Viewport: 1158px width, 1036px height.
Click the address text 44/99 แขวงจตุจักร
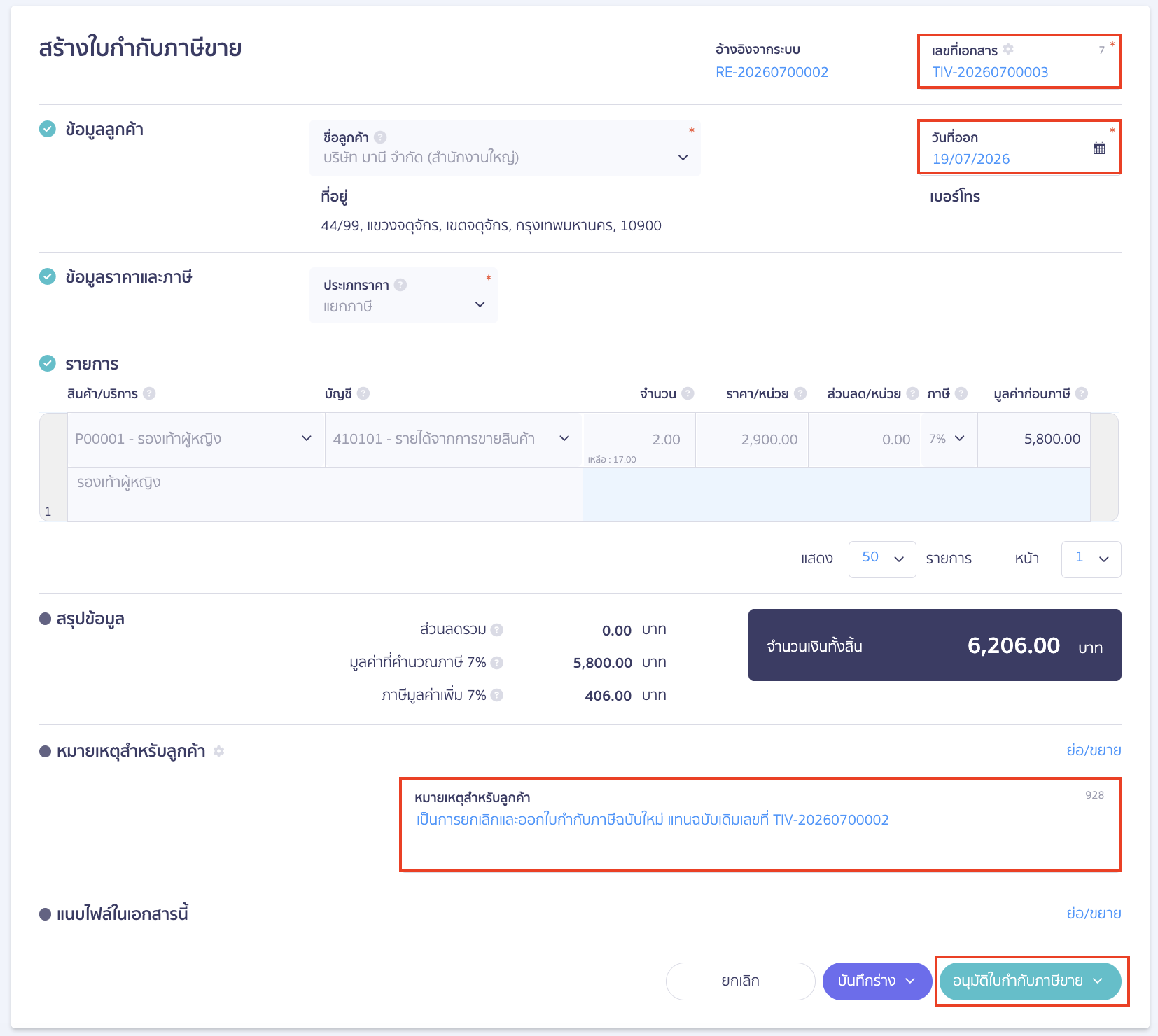pyautogui.click(x=491, y=225)
